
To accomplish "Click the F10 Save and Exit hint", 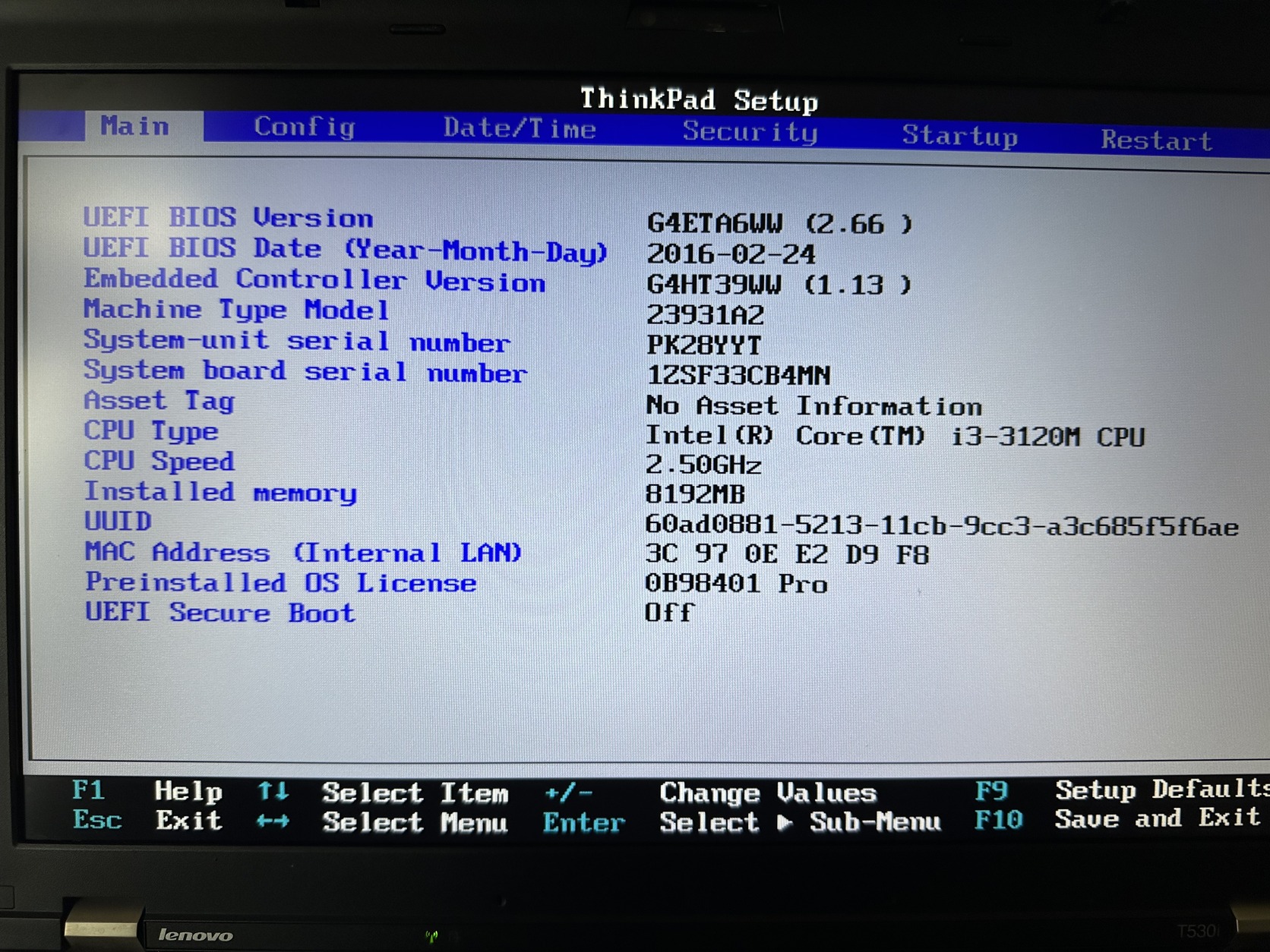I will (x=1118, y=819).
